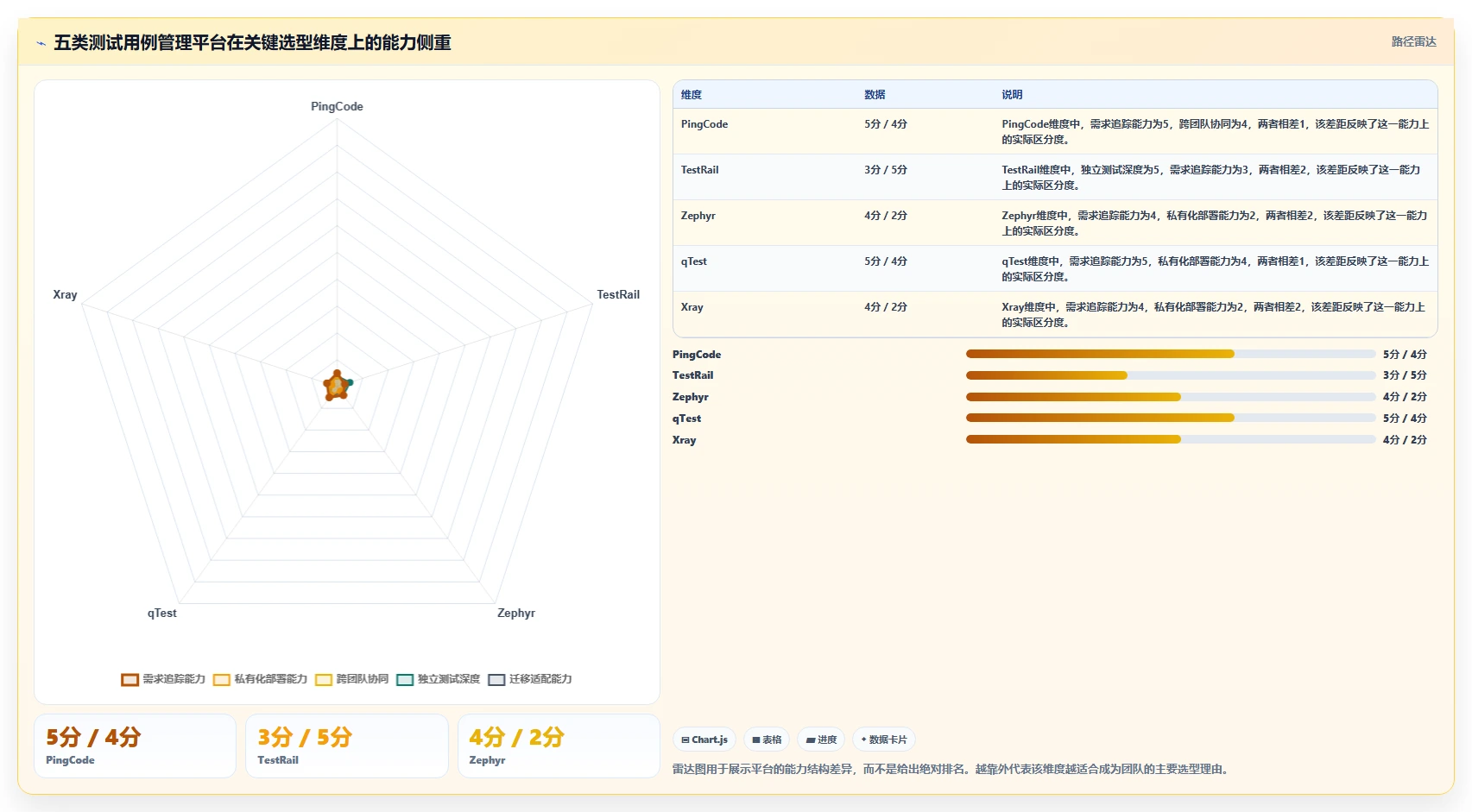Click the 数据 column header
The width and height of the screenshot is (1472, 812).
(875, 95)
